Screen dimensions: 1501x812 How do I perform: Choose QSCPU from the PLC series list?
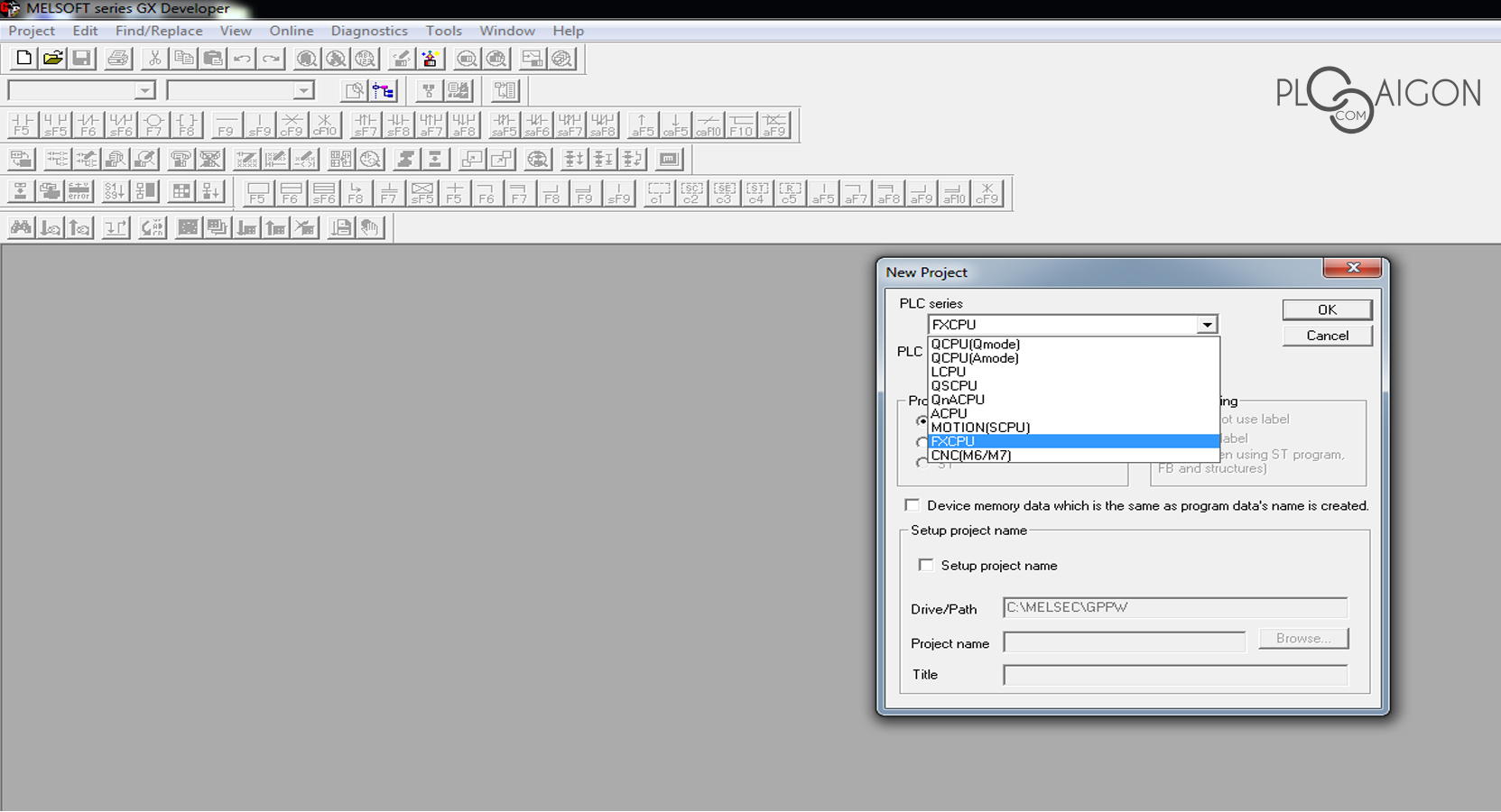(1074, 386)
